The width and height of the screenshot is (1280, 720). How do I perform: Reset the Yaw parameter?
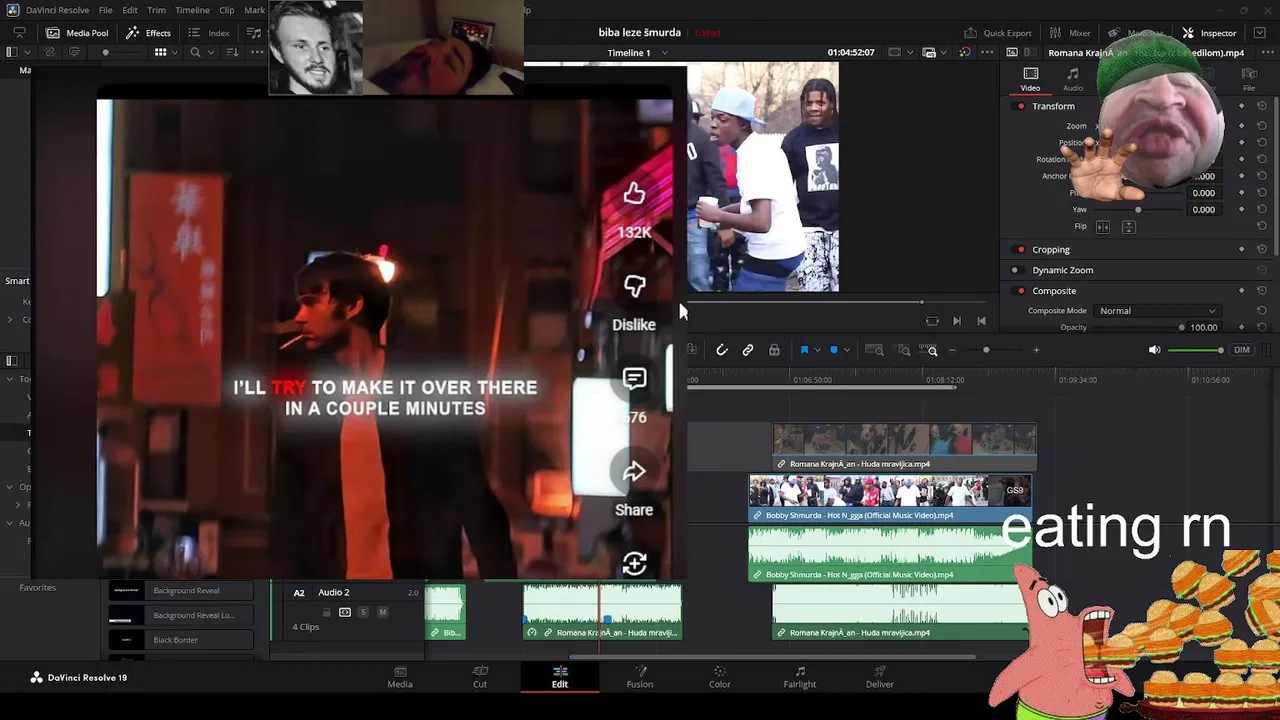pyautogui.click(x=1262, y=210)
